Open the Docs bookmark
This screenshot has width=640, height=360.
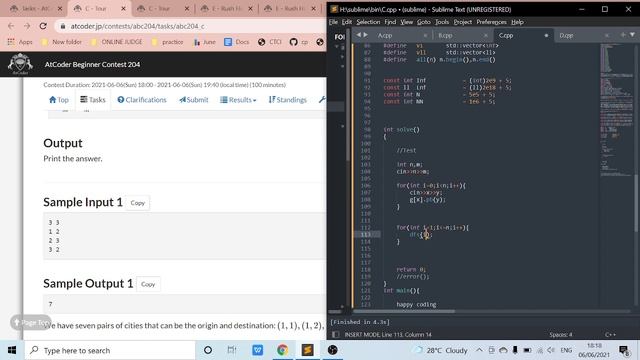pyautogui.click(x=237, y=42)
